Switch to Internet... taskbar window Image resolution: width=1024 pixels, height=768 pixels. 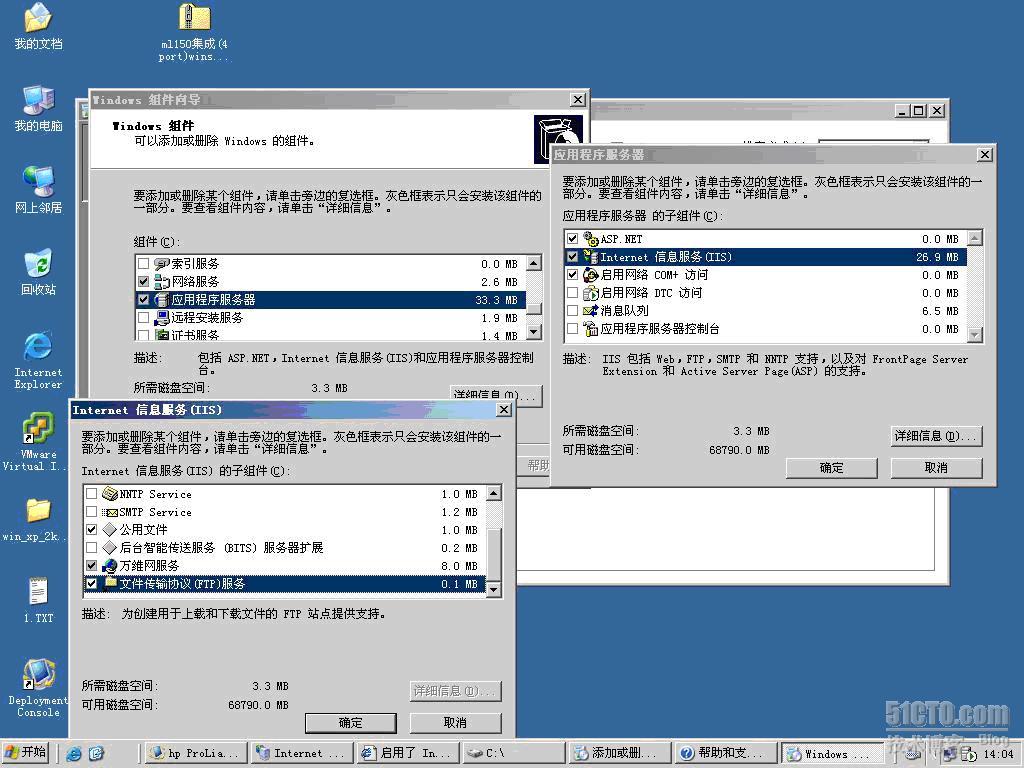point(302,753)
